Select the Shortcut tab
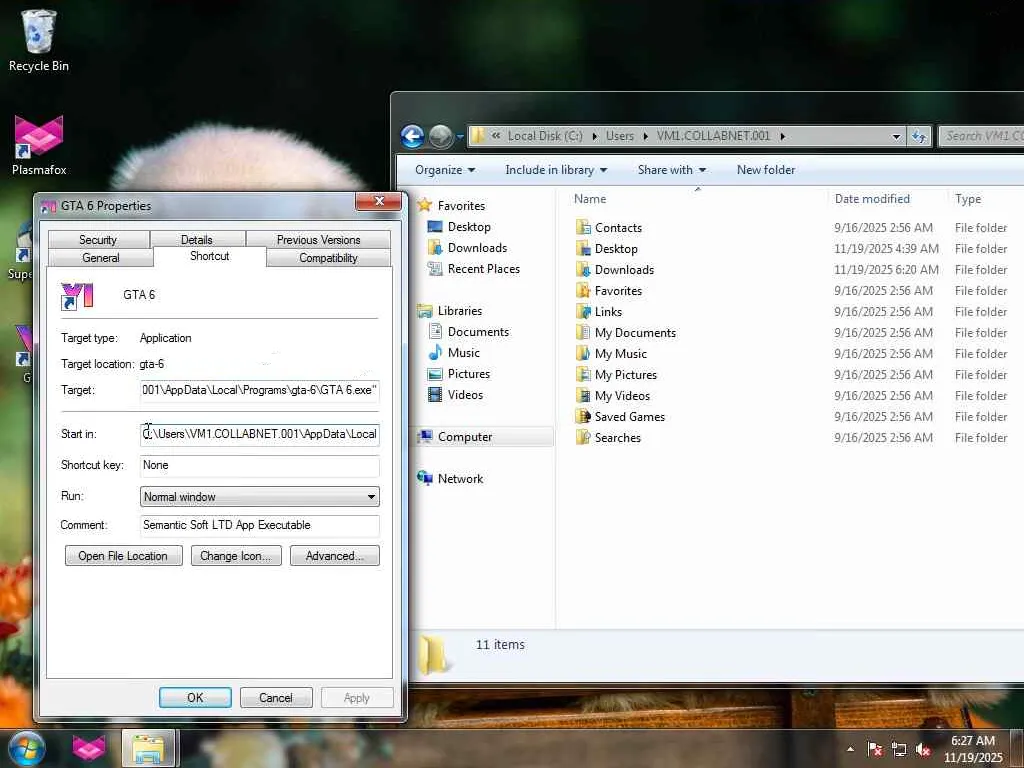 pos(210,256)
